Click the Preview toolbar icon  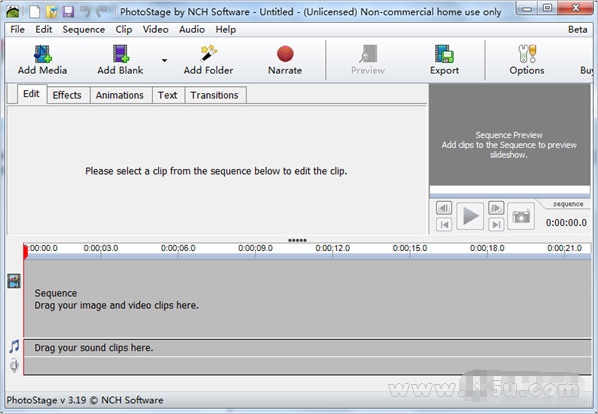368,54
